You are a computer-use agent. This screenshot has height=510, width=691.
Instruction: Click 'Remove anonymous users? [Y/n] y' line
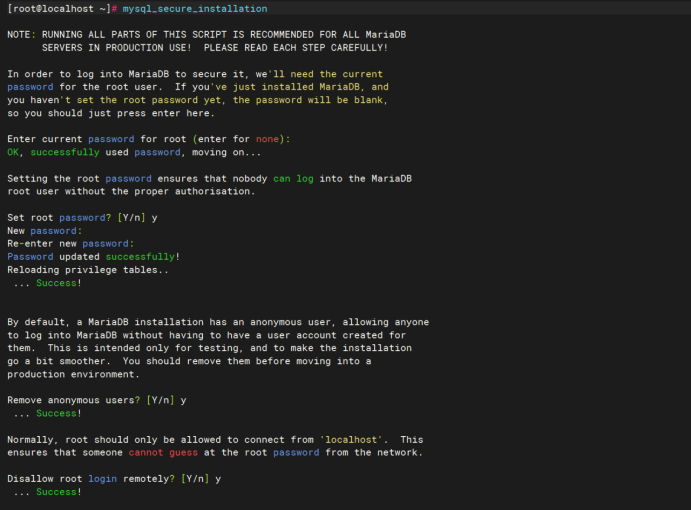click(97, 400)
